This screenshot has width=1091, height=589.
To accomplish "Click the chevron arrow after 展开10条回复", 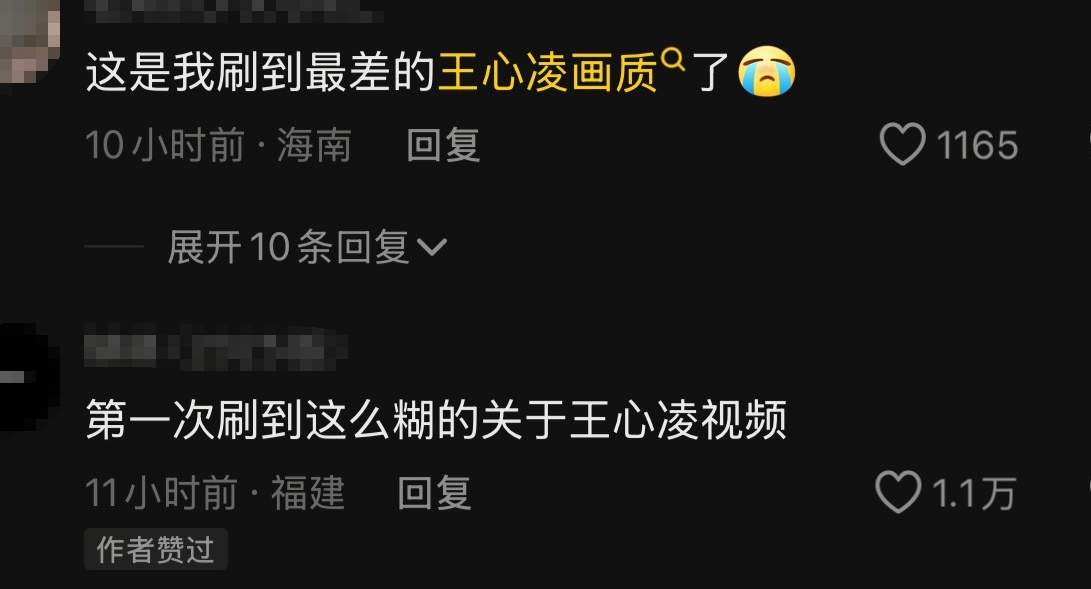I will (431, 247).
